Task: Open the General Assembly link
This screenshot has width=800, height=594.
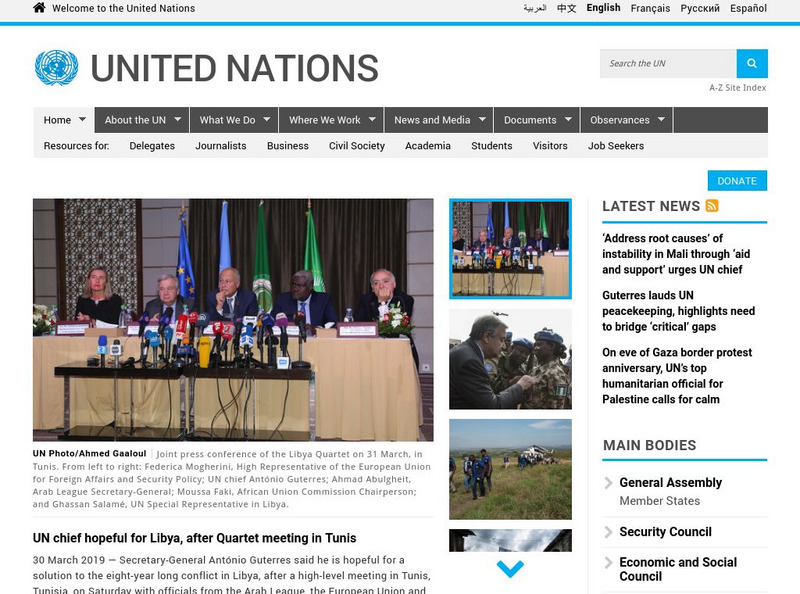Action: pyautogui.click(x=670, y=483)
